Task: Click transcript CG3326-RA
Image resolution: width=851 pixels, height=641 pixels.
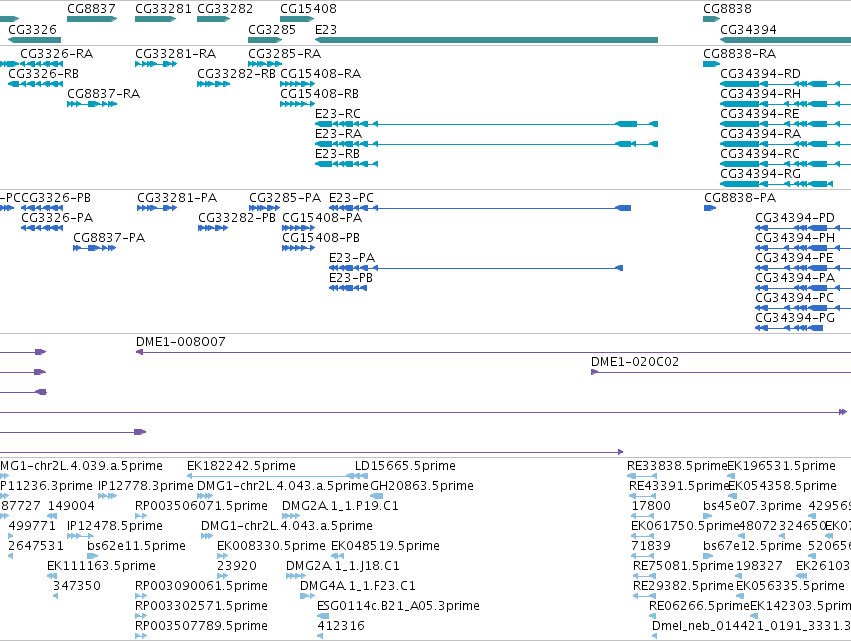Action: [56, 54]
